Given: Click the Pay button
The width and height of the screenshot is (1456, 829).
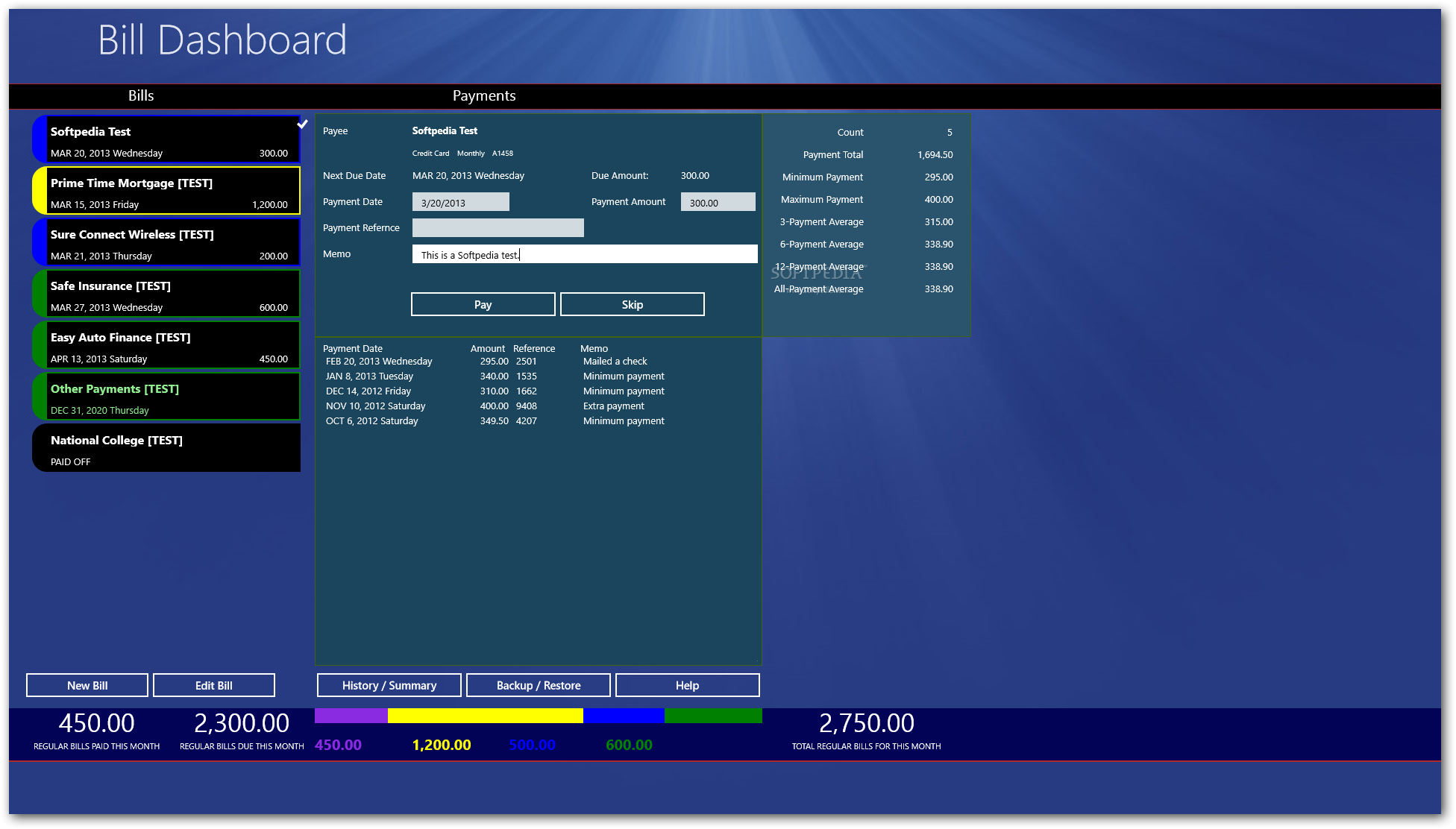Looking at the screenshot, I should click(483, 304).
